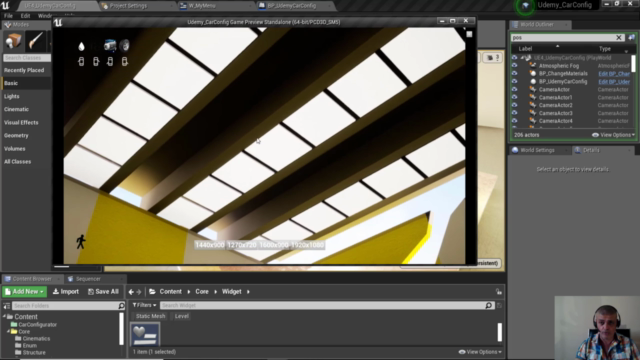Screen dimensions: 640x360
Task: Click the magnifier icon in Search Folders
Action: tap(121, 306)
